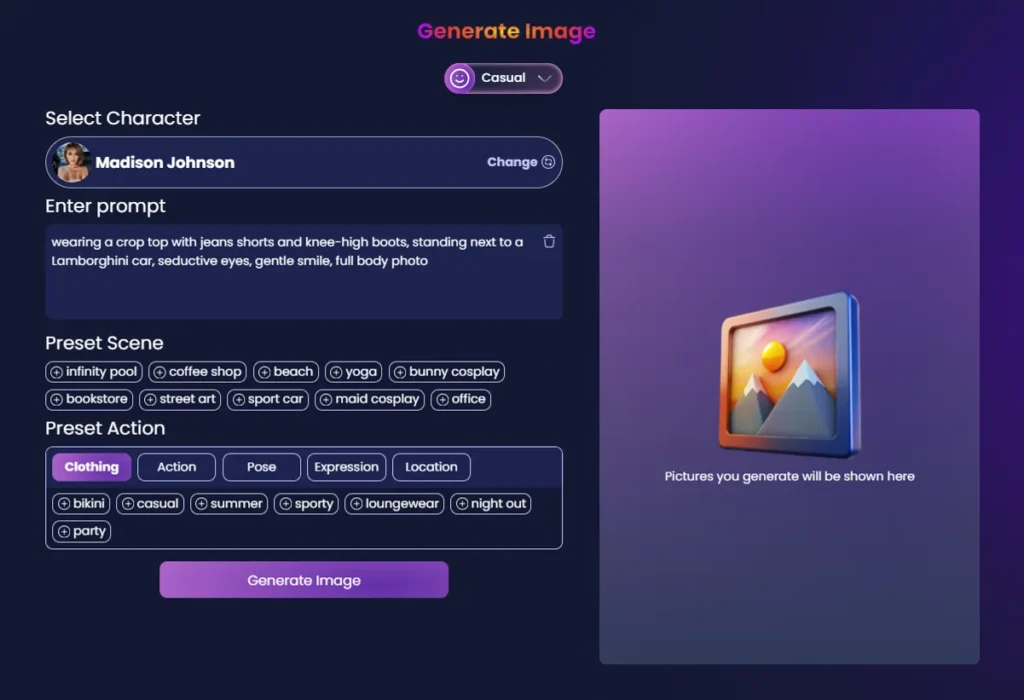Switch to the Location preset tab

[x=431, y=467]
